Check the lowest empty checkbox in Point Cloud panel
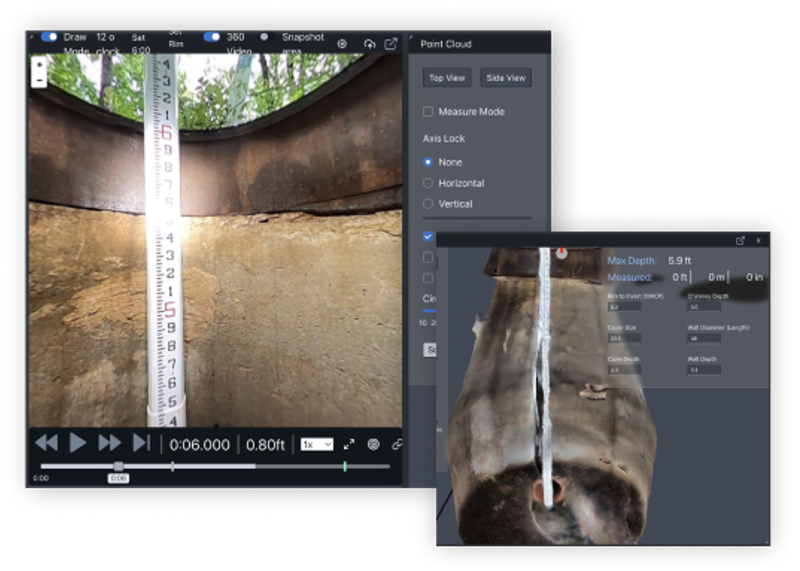The width and height of the screenshot is (800, 571). [x=428, y=278]
